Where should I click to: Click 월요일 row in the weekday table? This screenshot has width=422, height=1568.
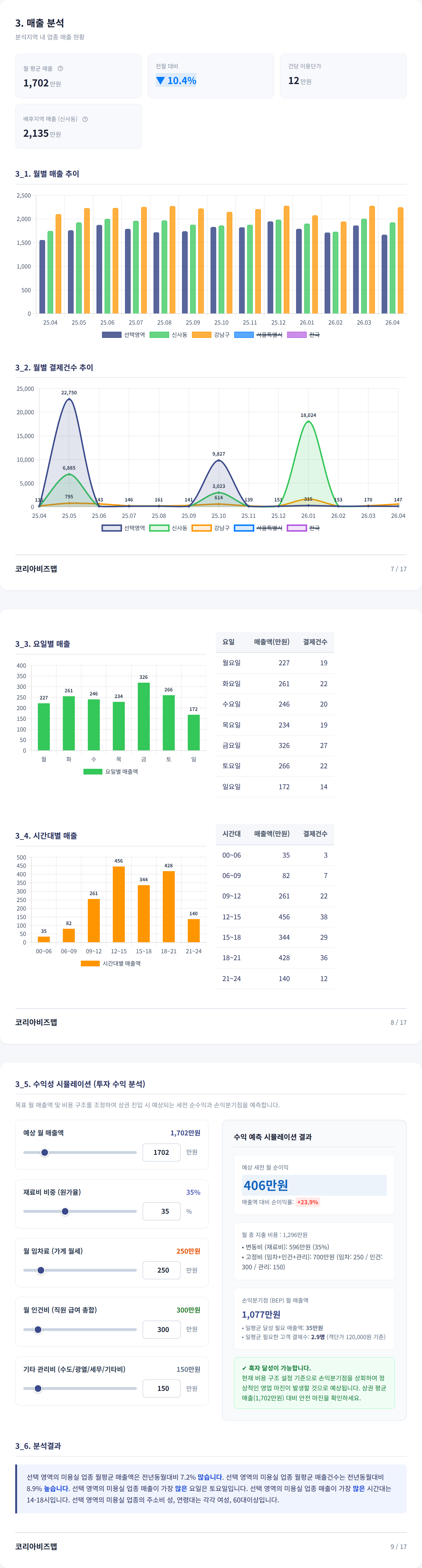[275, 663]
